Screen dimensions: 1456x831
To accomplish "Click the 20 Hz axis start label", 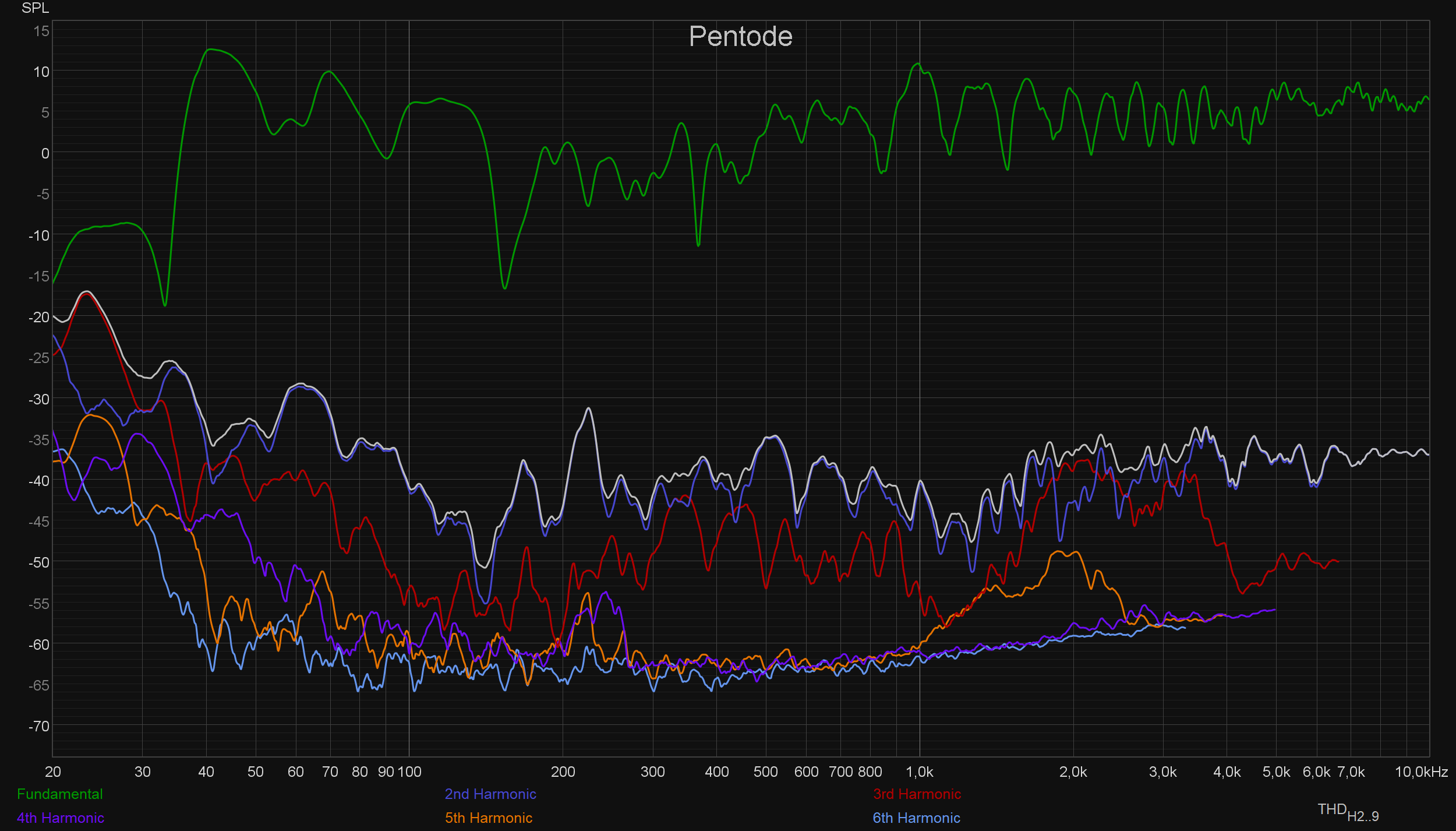I will [52, 772].
